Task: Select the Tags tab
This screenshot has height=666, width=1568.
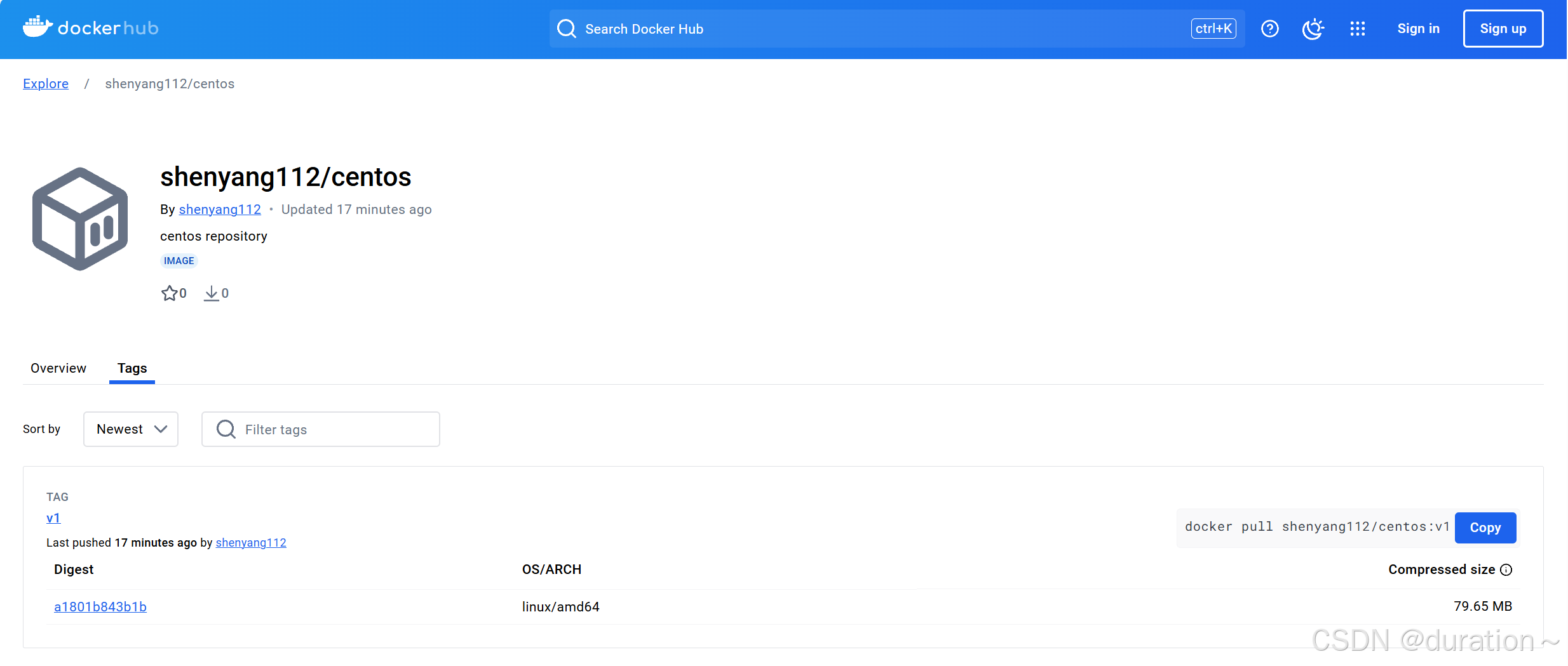Action: pyautogui.click(x=132, y=368)
